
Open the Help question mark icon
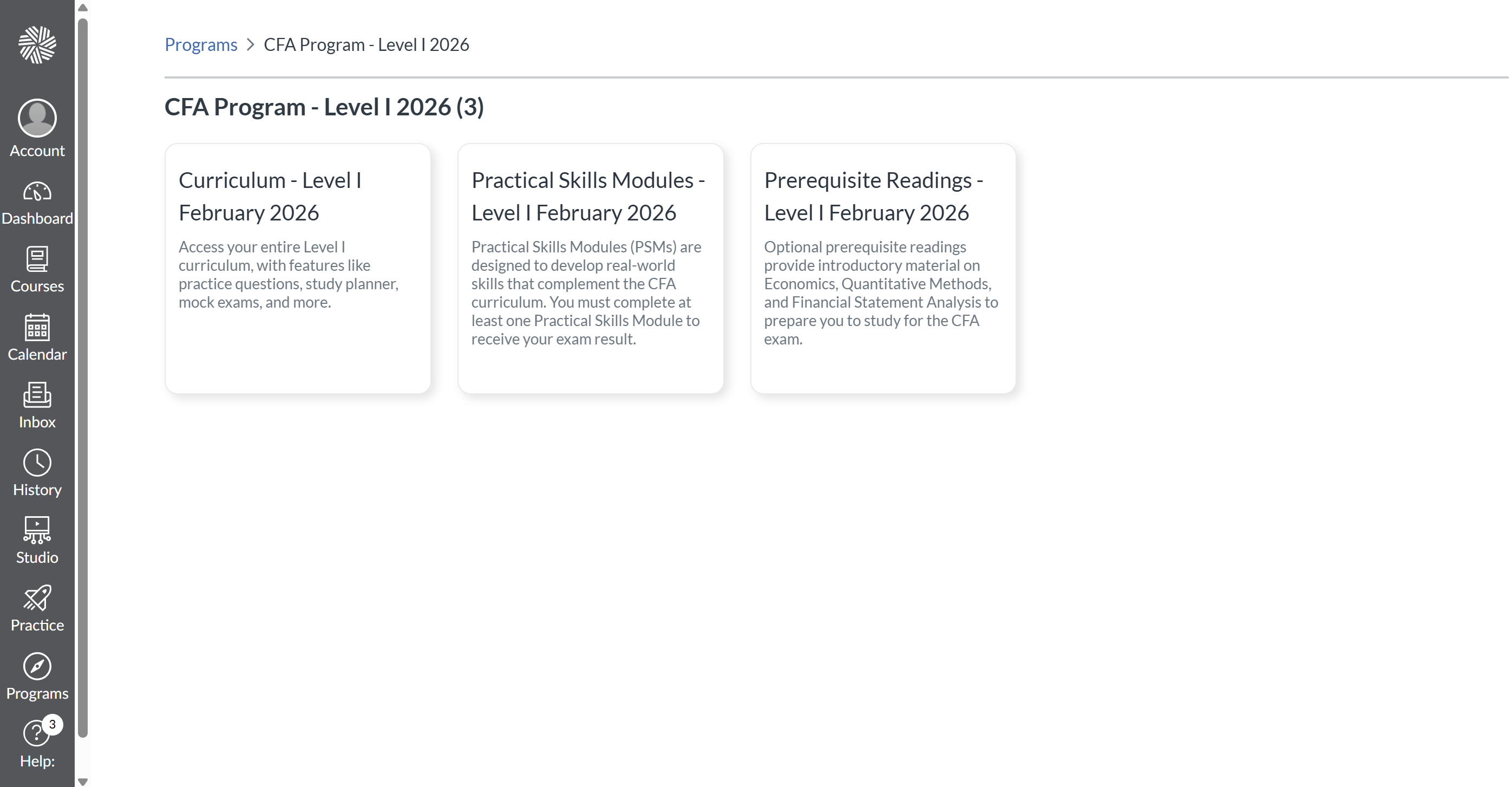pos(35,734)
